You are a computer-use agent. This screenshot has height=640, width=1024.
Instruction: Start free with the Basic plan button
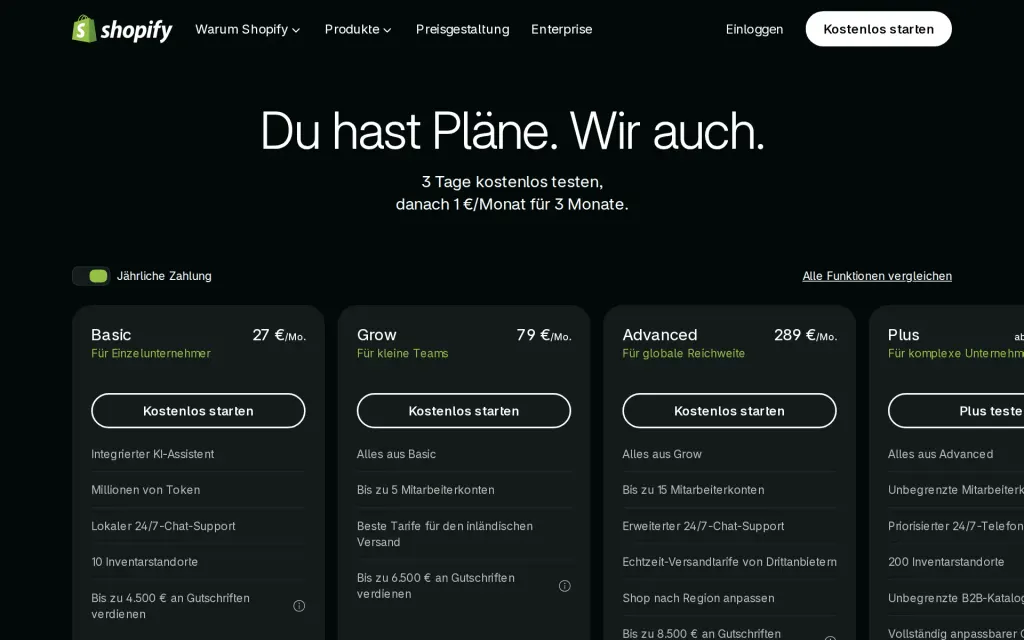pos(199,411)
